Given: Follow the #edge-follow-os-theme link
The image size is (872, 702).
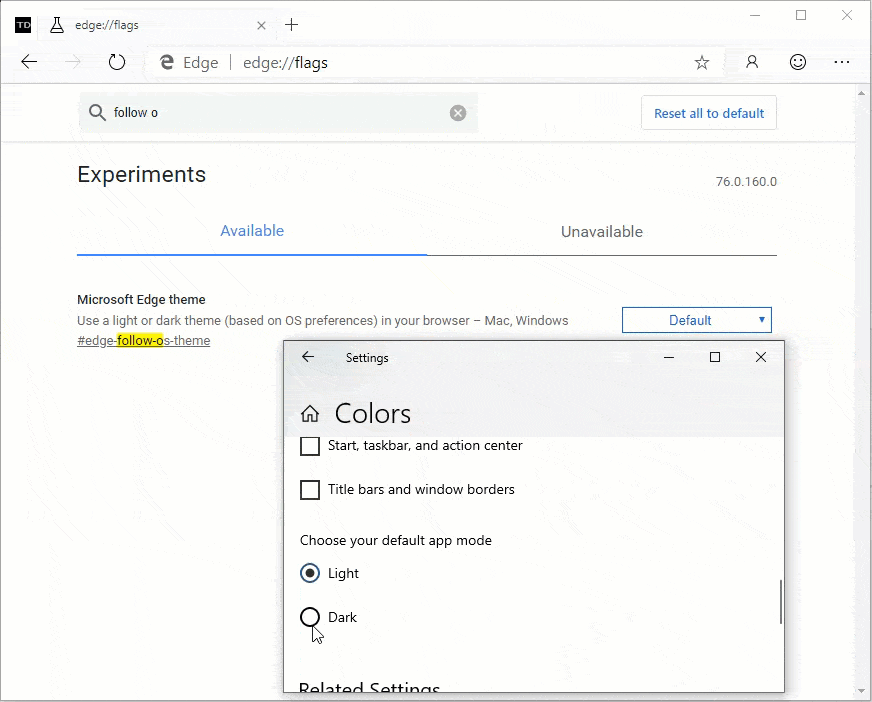Looking at the screenshot, I should tap(143, 340).
